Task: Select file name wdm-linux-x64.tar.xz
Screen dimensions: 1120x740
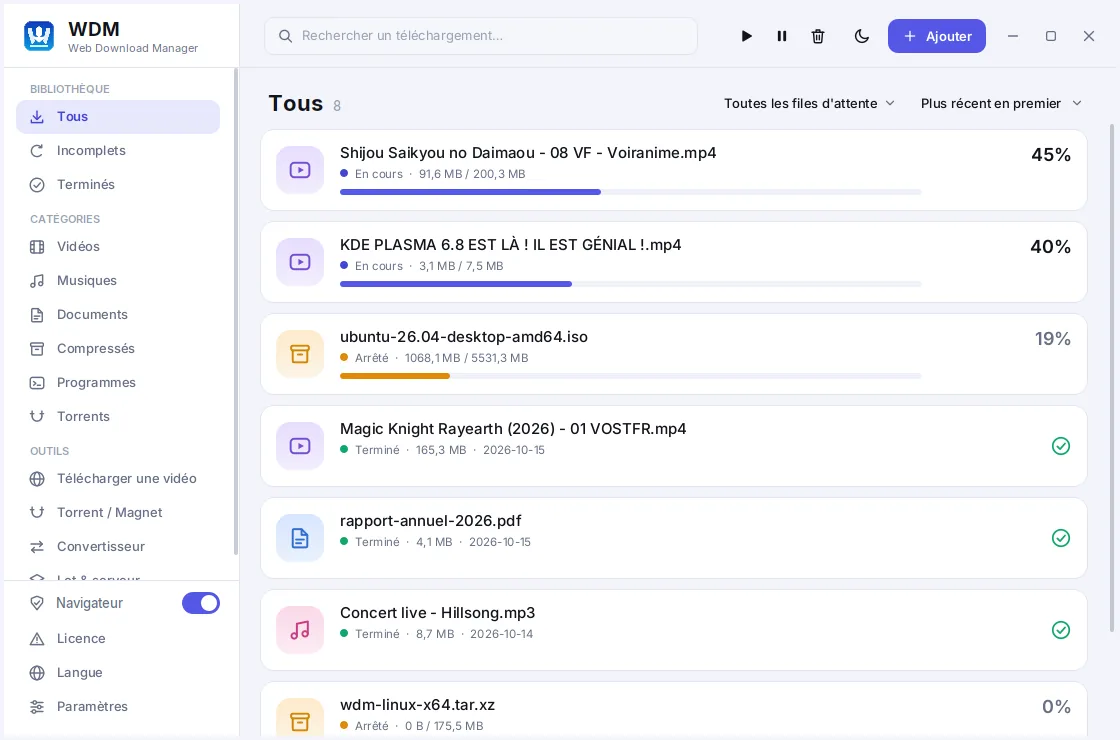Action: tap(417, 705)
